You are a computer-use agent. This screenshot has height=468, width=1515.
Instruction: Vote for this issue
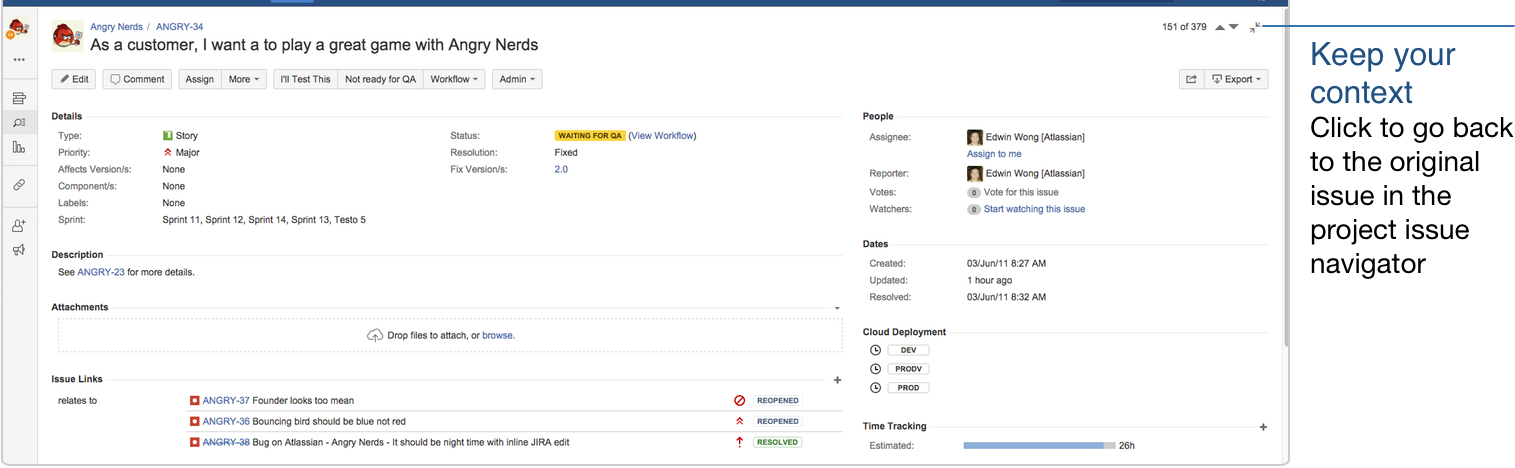pos(1020,192)
